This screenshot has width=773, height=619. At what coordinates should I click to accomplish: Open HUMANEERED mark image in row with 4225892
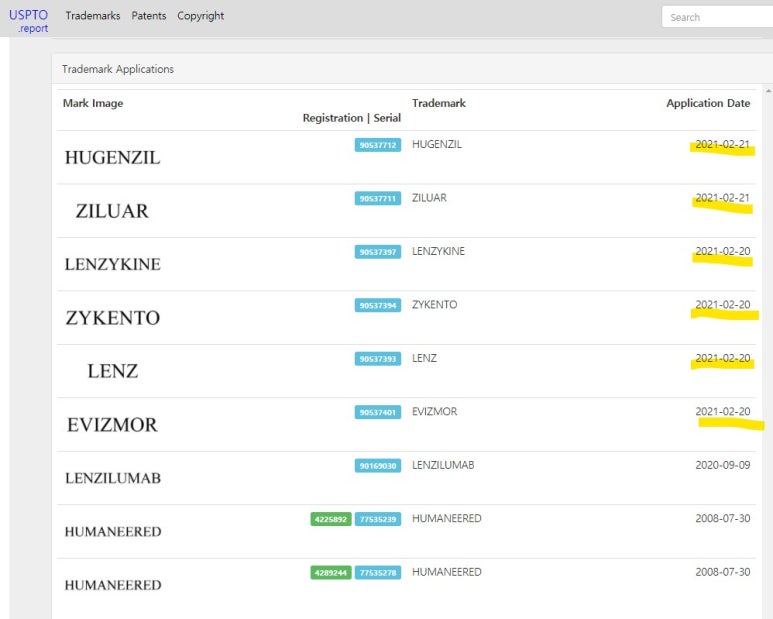[x=113, y=532]
